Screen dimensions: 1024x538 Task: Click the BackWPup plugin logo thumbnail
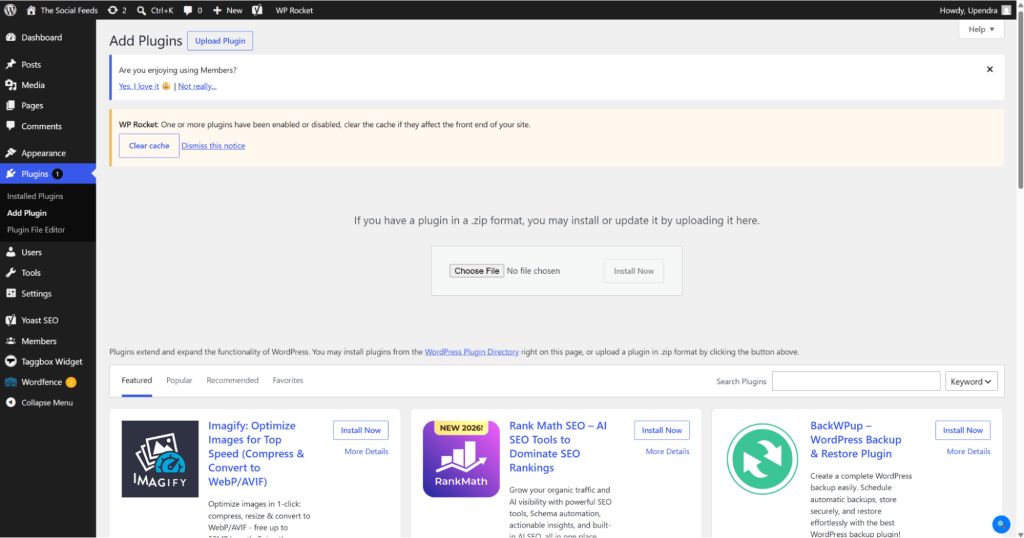click(x=762, y=459)
